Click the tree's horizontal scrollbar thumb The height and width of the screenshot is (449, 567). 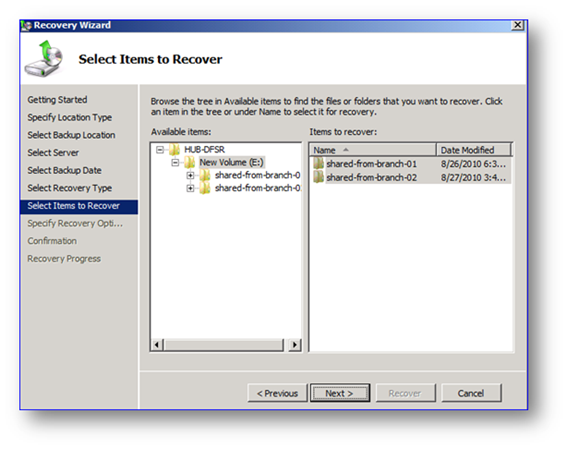pos(224,345)
